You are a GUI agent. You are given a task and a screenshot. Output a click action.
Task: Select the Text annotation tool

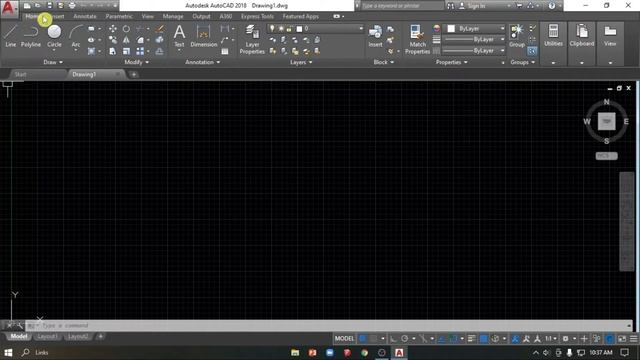point(179,36)
